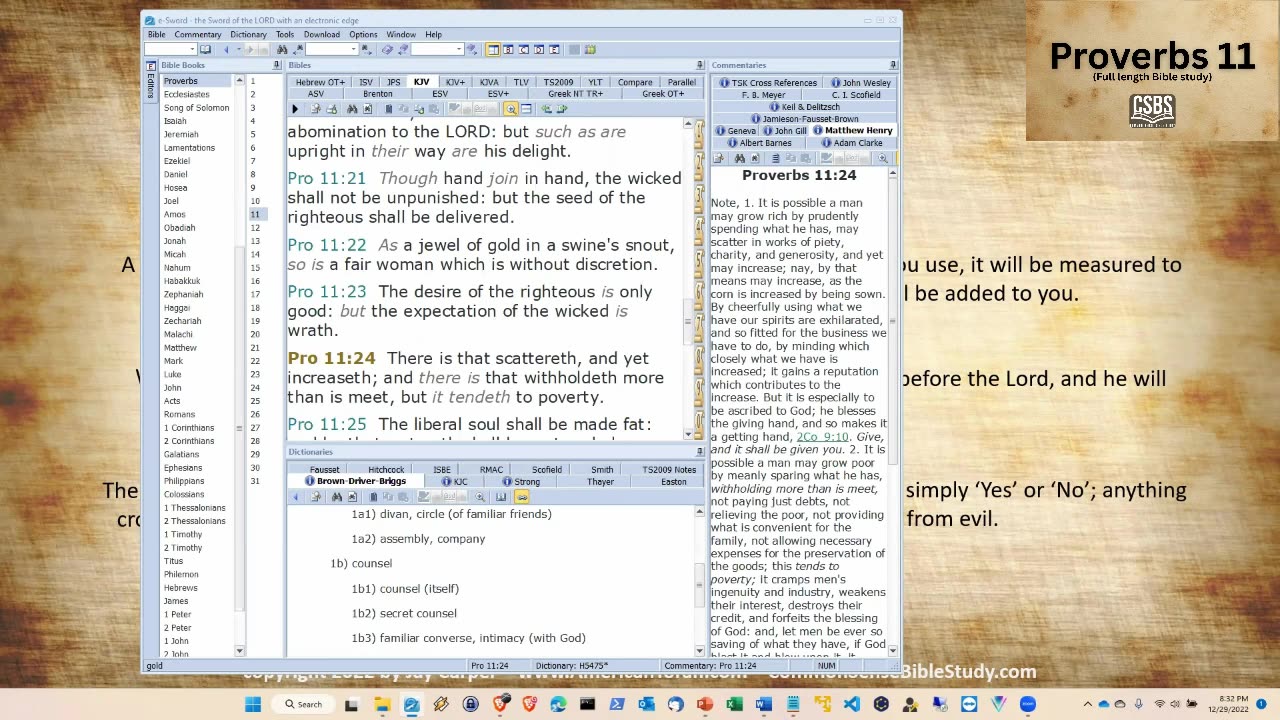This screenshot has height=720, width=1280.
Task: Open the Scofield dictionary tab
Action: pos(546,470)
